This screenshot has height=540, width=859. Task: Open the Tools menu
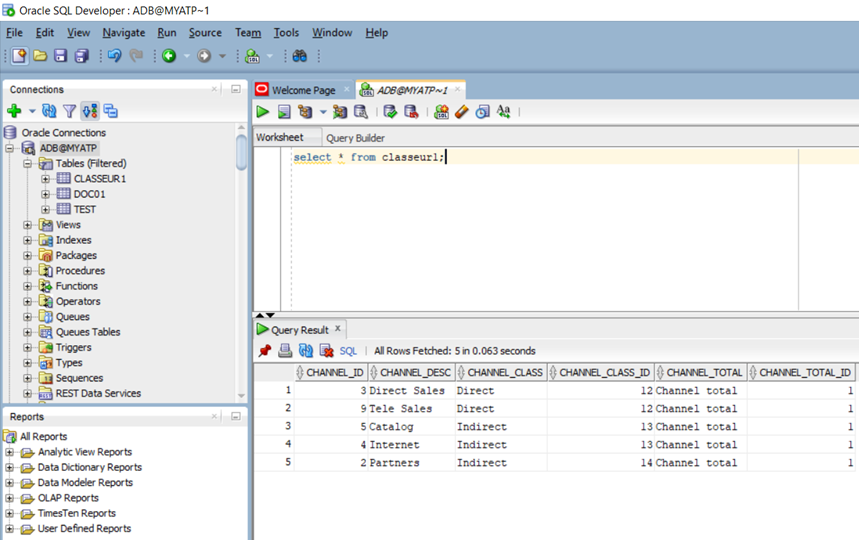click(x=287, y=33)
